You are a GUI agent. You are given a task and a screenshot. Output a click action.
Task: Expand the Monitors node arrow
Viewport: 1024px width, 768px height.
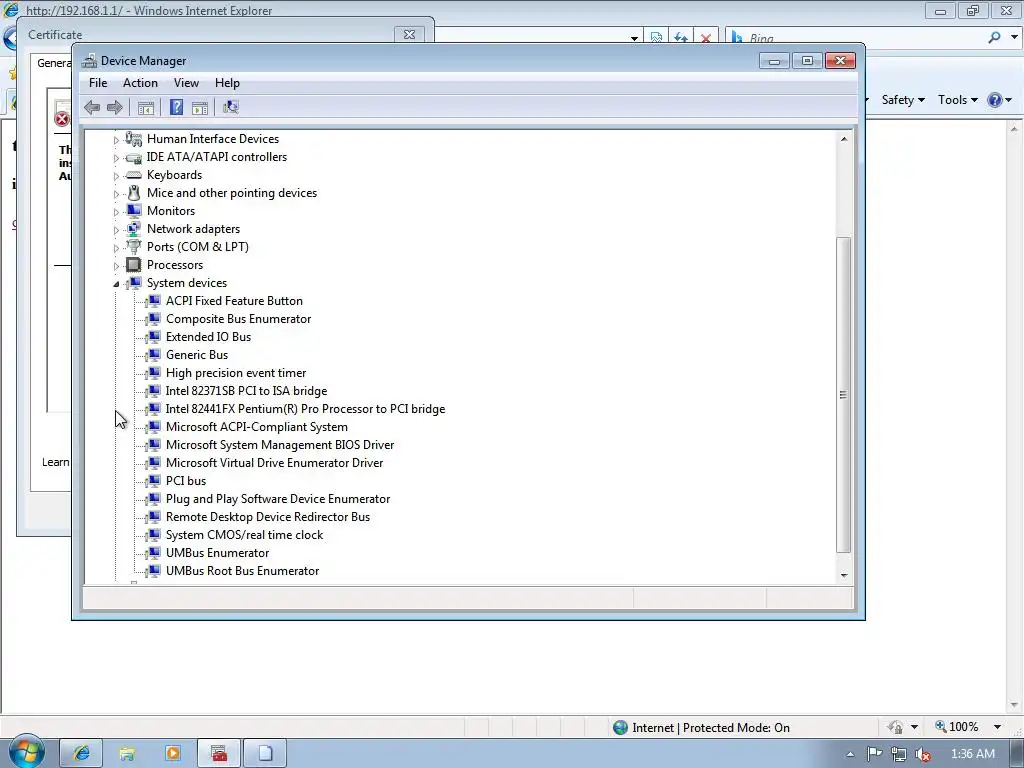(x=116, y=212)
